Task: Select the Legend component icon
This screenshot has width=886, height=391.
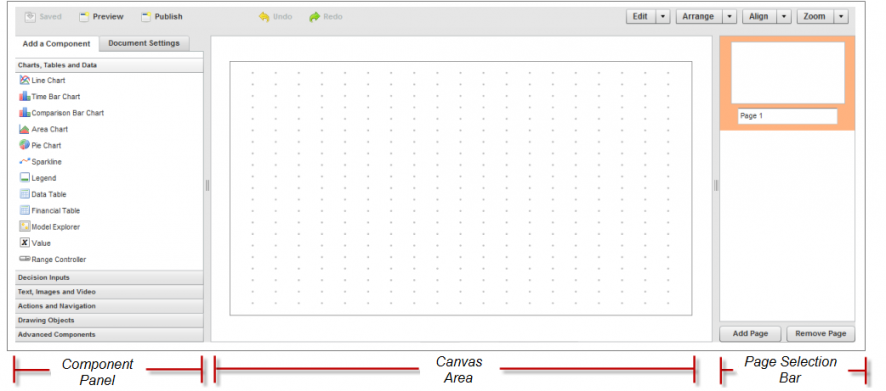Action: pyautogui.click(x=24, y=178)
